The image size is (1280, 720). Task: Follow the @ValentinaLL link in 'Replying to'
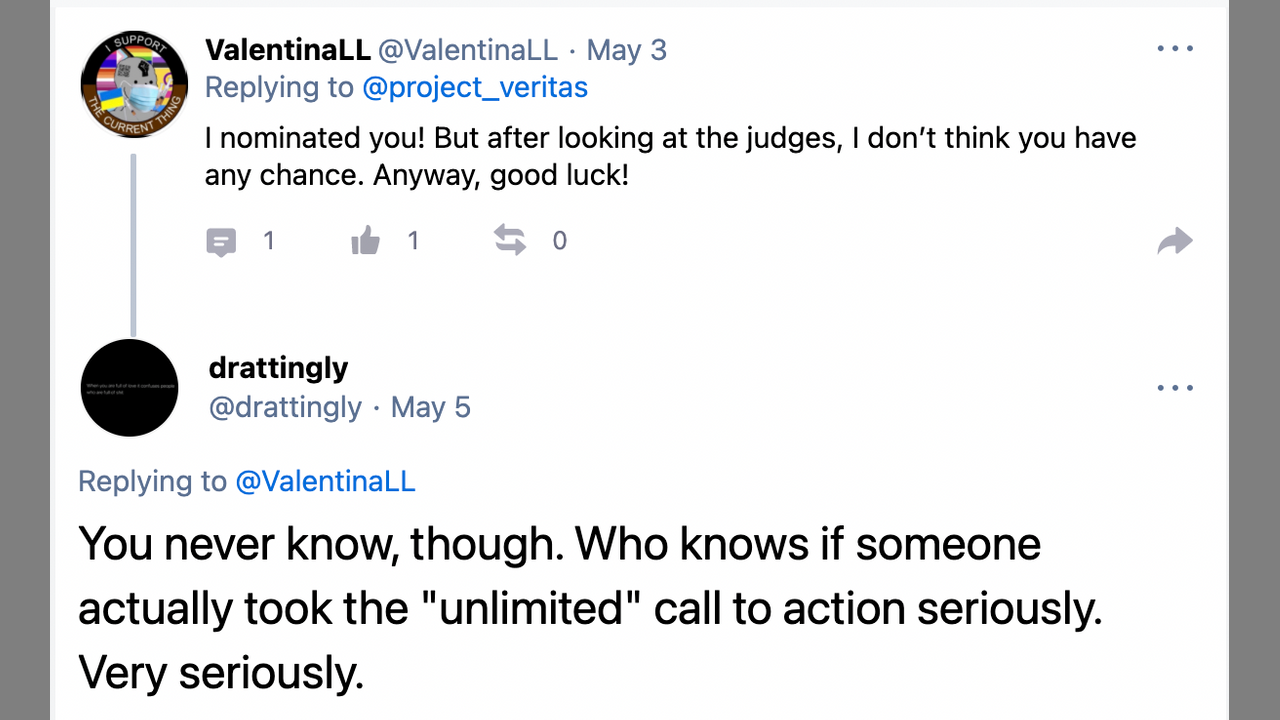click(x=325, y=481)
